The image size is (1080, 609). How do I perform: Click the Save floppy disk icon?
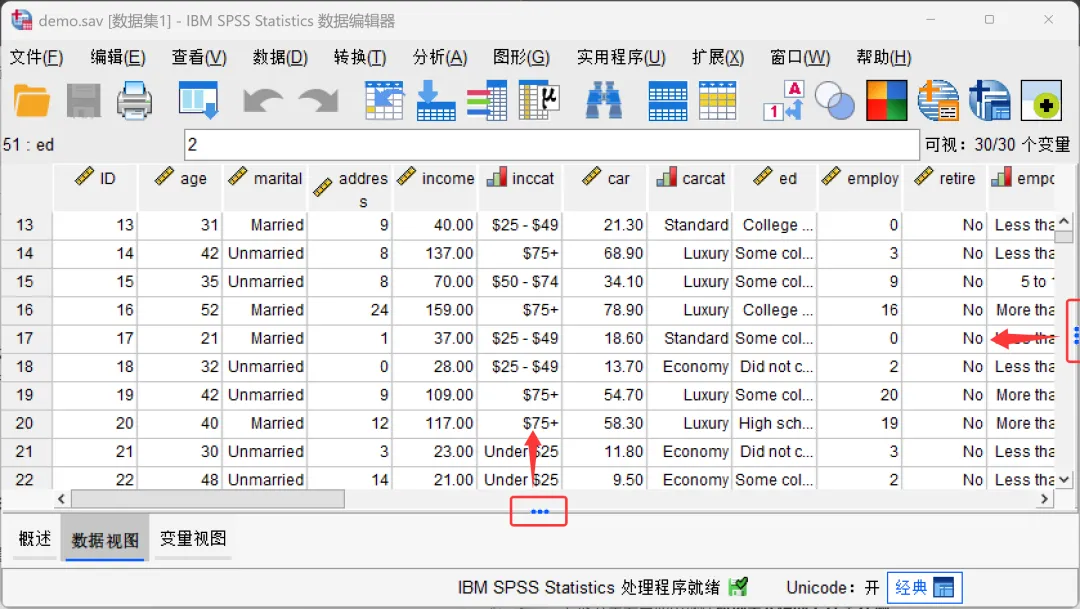click(x=83, y=101)
